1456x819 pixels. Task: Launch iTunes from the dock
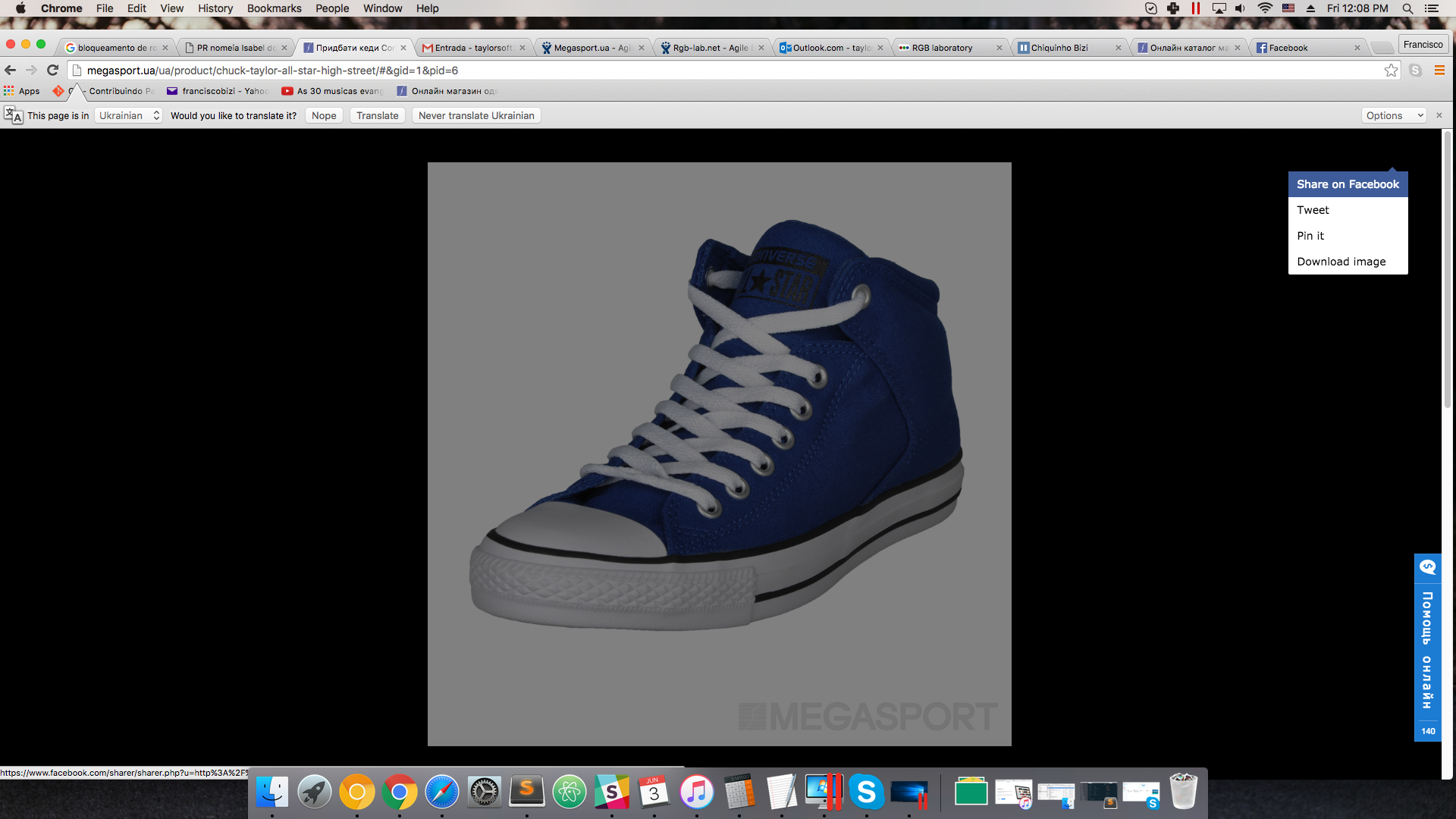(x=696, y=792)
